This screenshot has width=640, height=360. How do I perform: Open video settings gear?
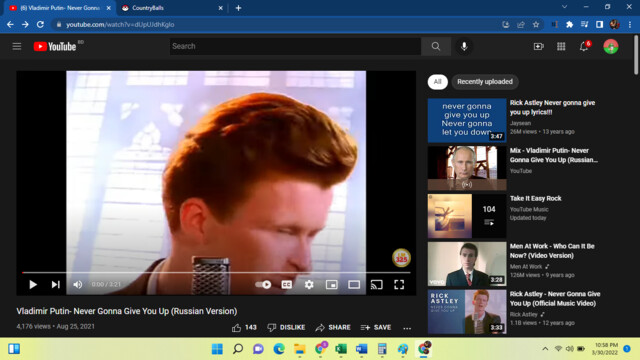(x=309, y=284)
